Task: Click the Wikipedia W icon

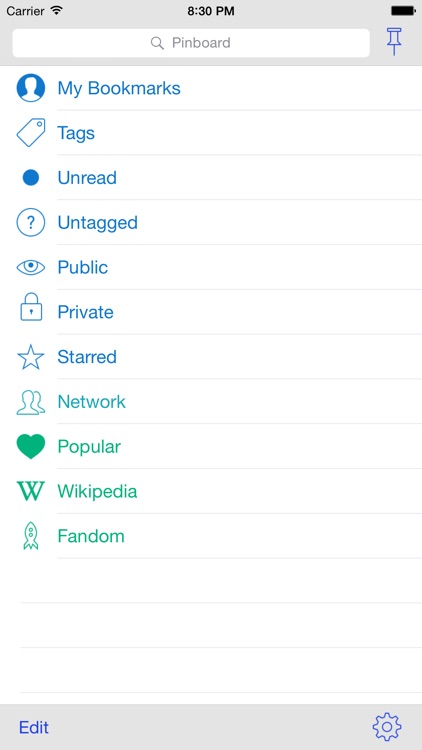Action: [x=31, y=491]
